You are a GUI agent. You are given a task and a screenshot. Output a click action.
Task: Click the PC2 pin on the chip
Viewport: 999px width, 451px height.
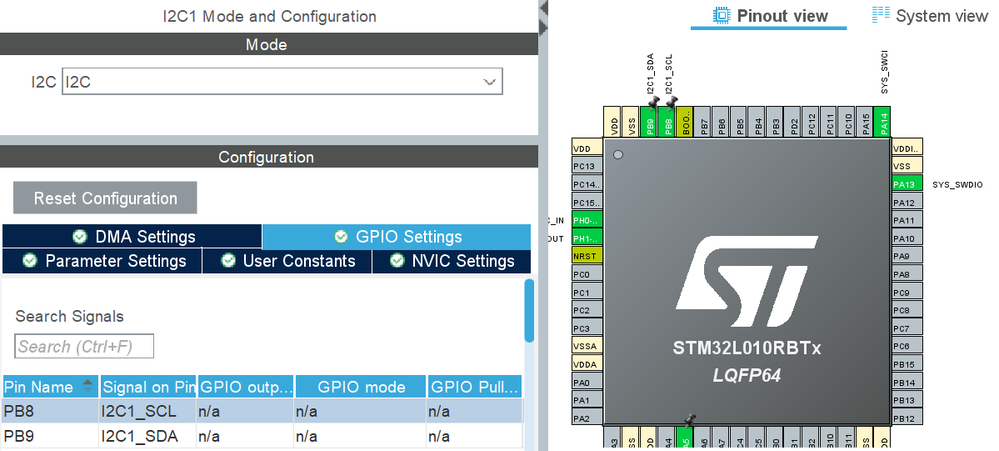point(587,310)
